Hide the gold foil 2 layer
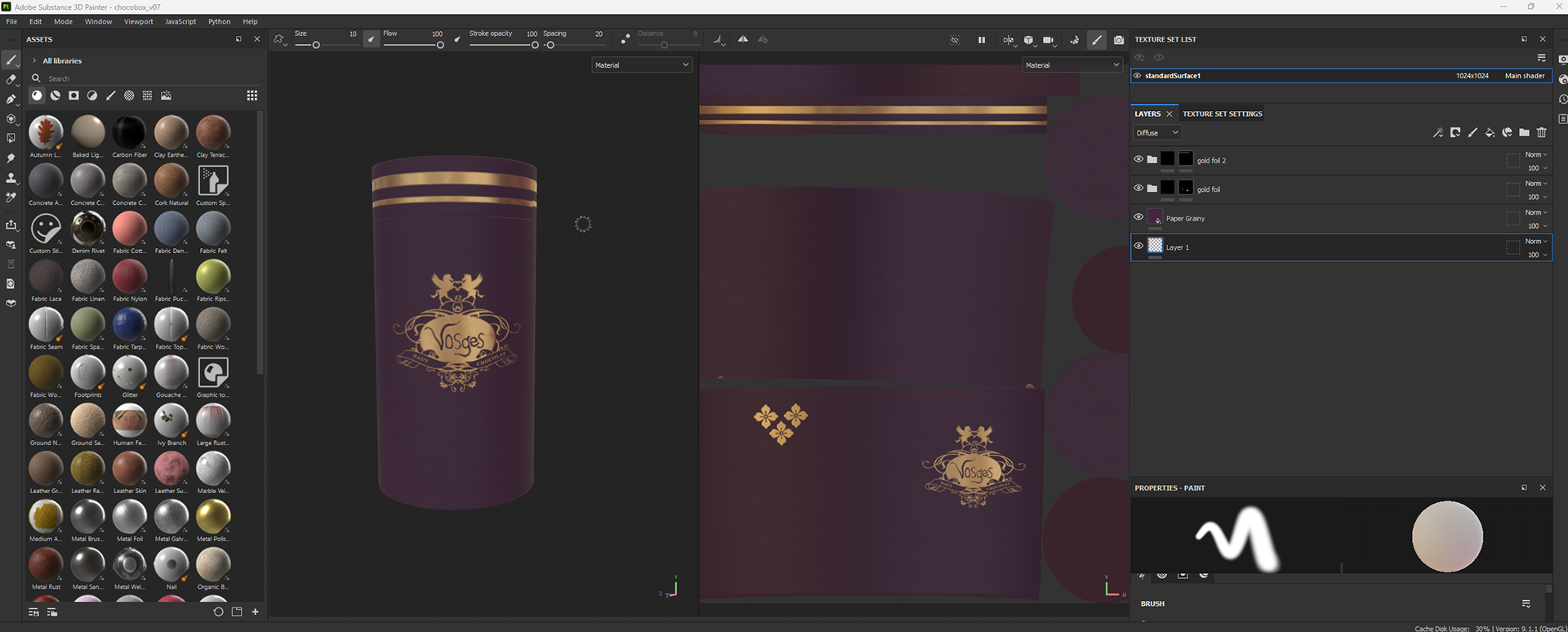The image size is (1568, 632). [x=1138, y=159]
